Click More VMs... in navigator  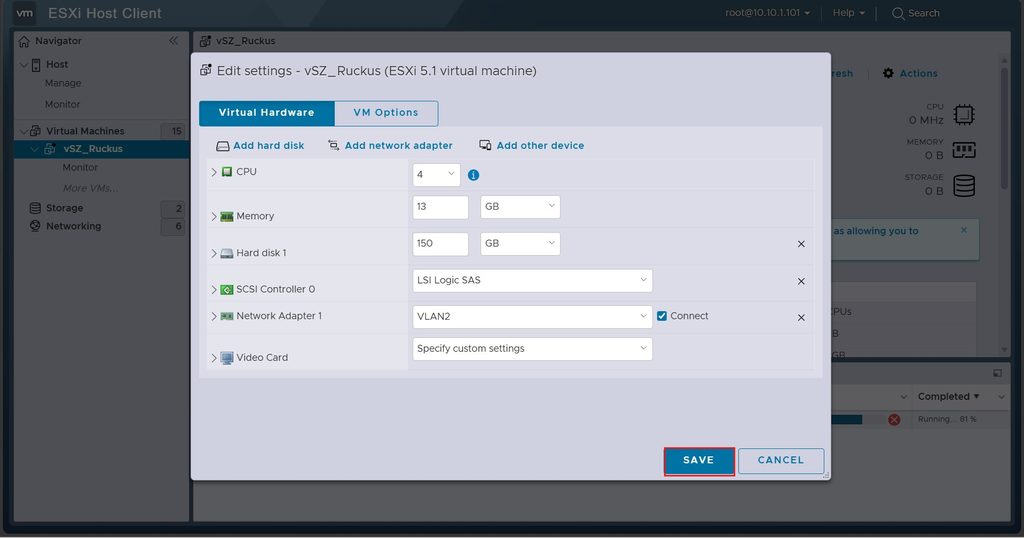(91, 189)
